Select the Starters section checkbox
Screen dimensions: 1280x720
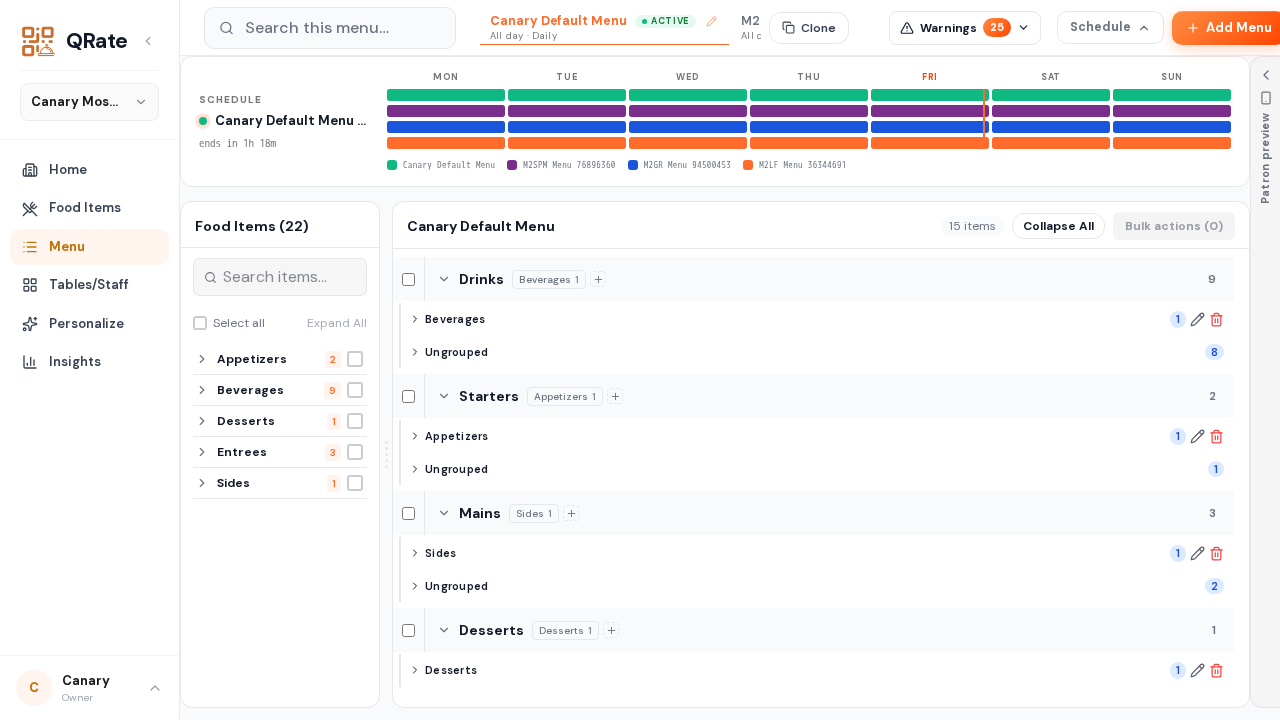tap(408, 397)
